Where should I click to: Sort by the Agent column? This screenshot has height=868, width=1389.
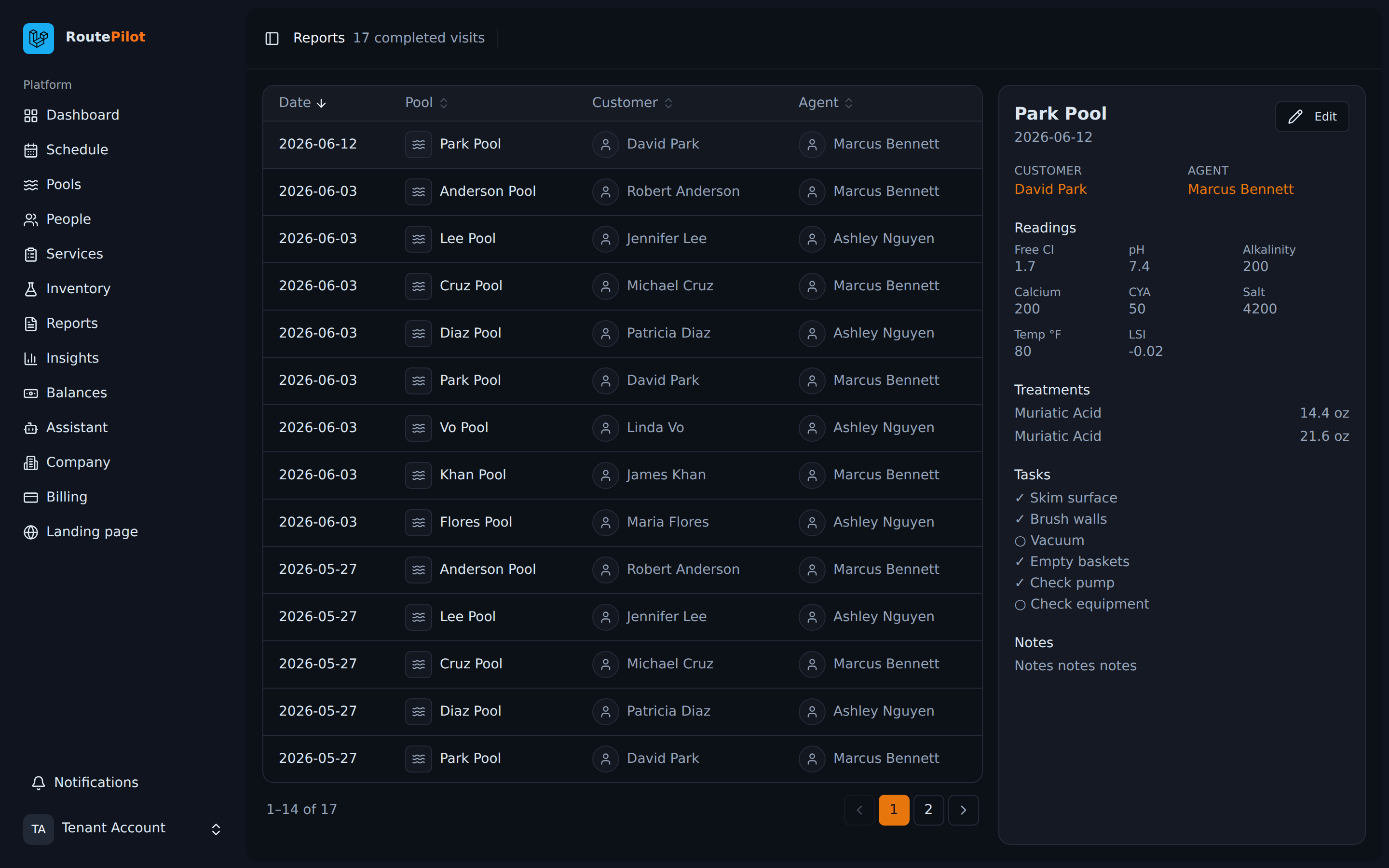(x=825, y=103)
